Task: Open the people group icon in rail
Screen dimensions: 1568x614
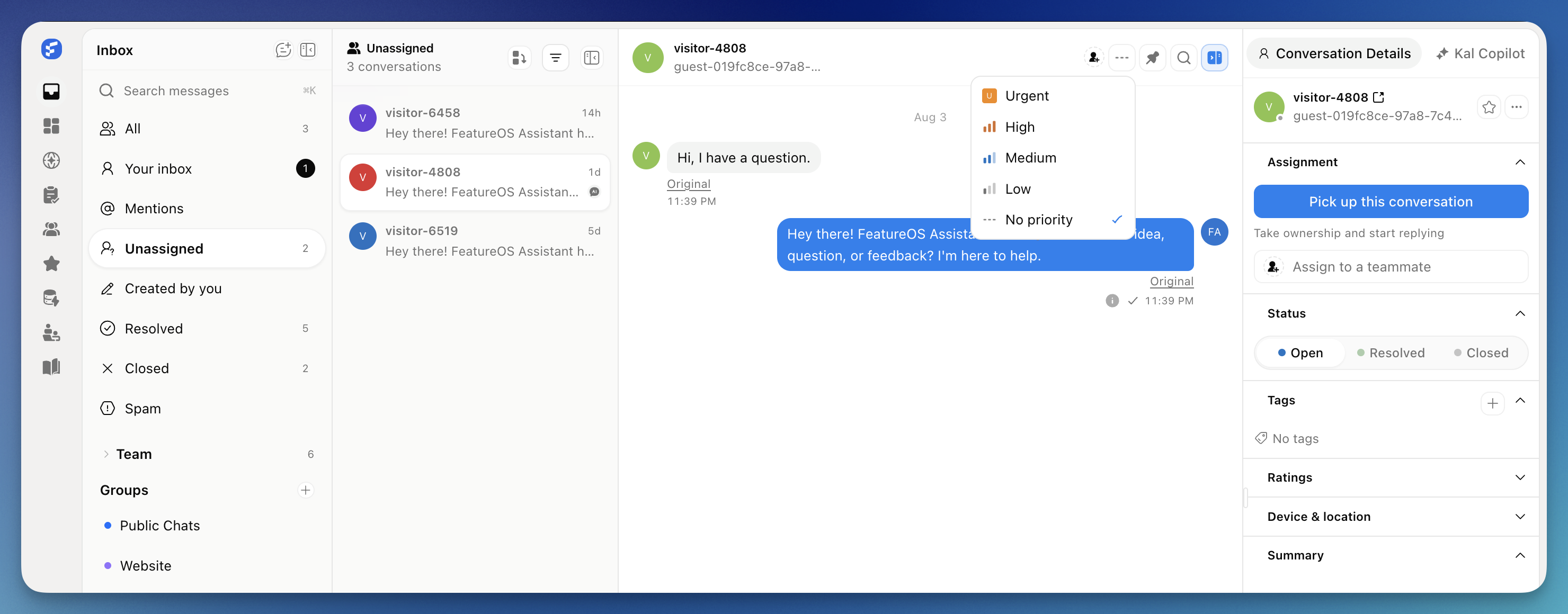Action: 52,229
